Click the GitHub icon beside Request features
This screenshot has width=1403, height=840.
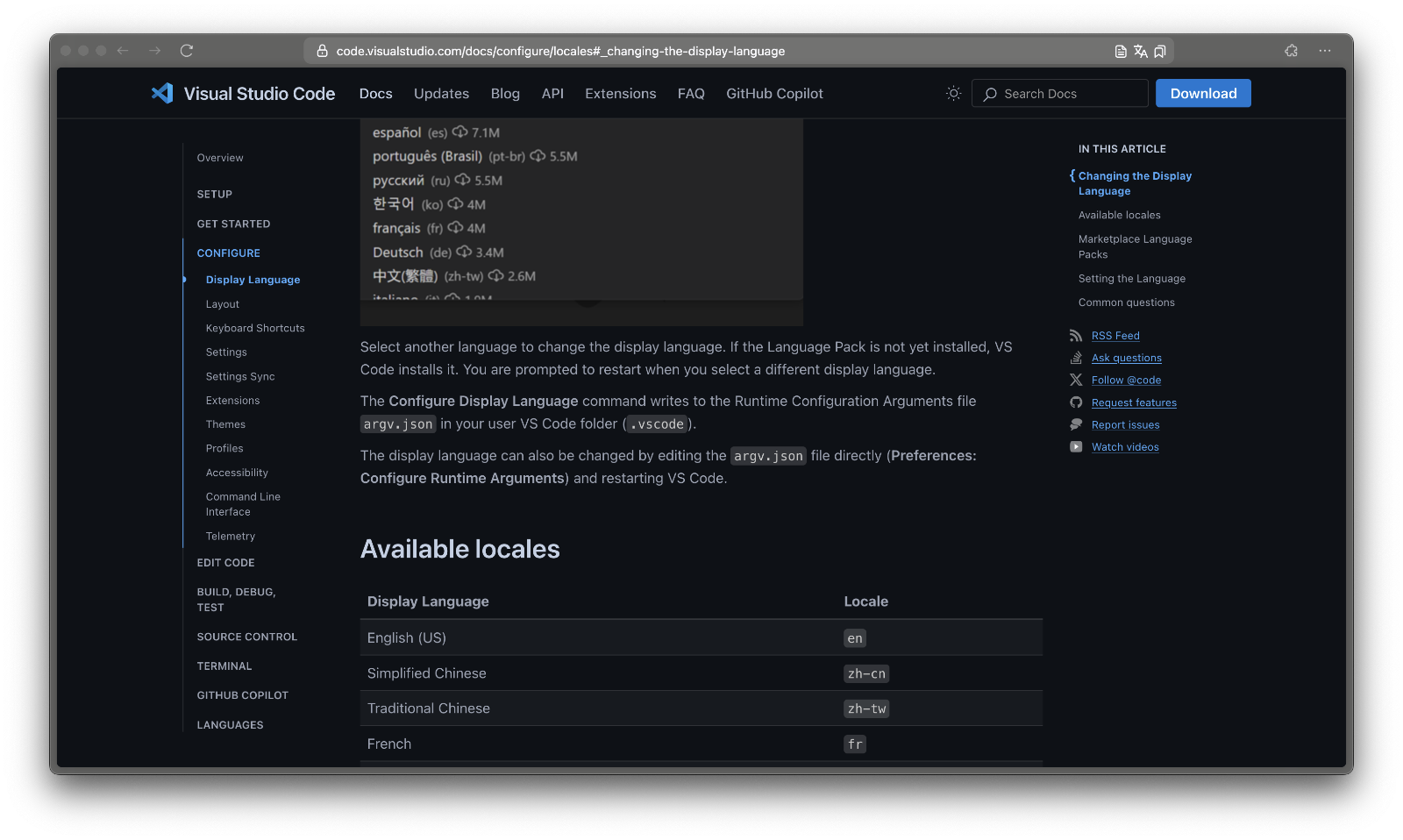pyautogui.click(x=1076, y=402)
